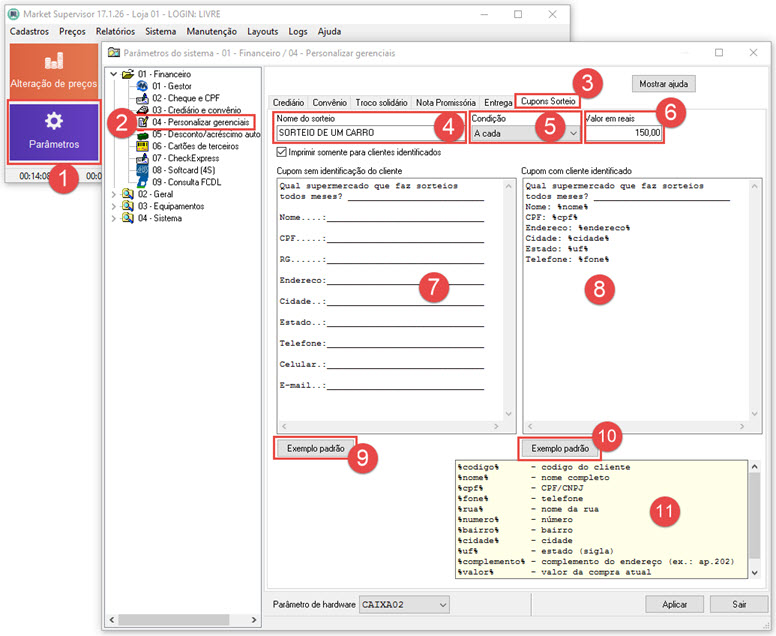The image size is (776, 636).
Task: Click the Valor em reais field
Action: pyautogui.click(x=624, y=133)
